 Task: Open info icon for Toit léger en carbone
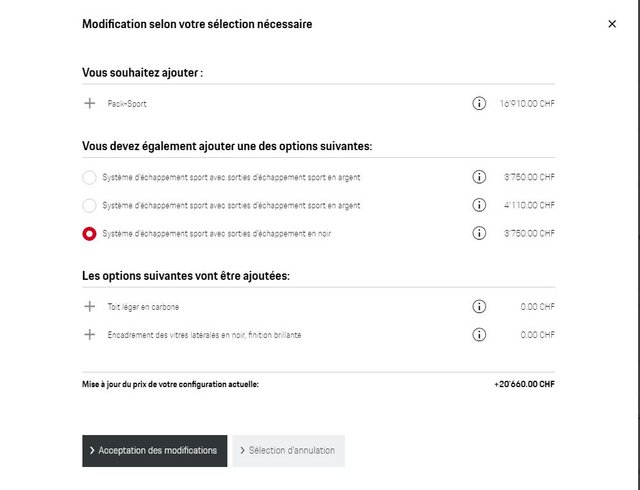(479, 306)
